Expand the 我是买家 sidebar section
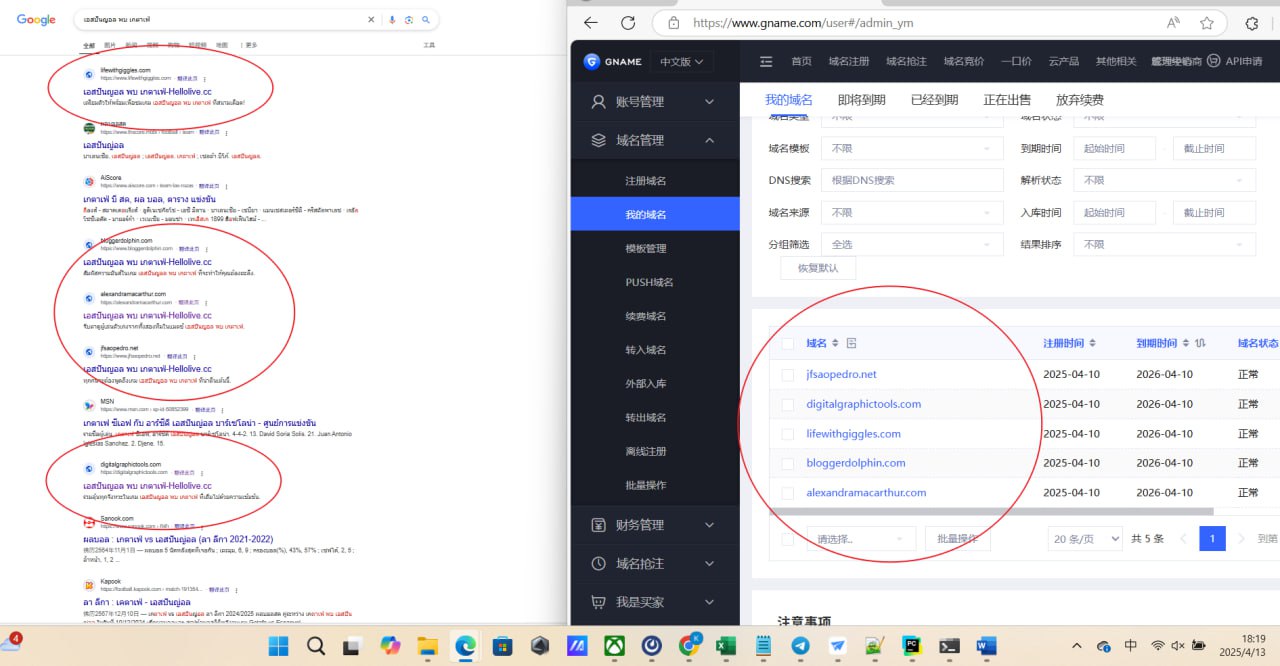The height and width of the screenshot is (666, 1280). point(654,602)
